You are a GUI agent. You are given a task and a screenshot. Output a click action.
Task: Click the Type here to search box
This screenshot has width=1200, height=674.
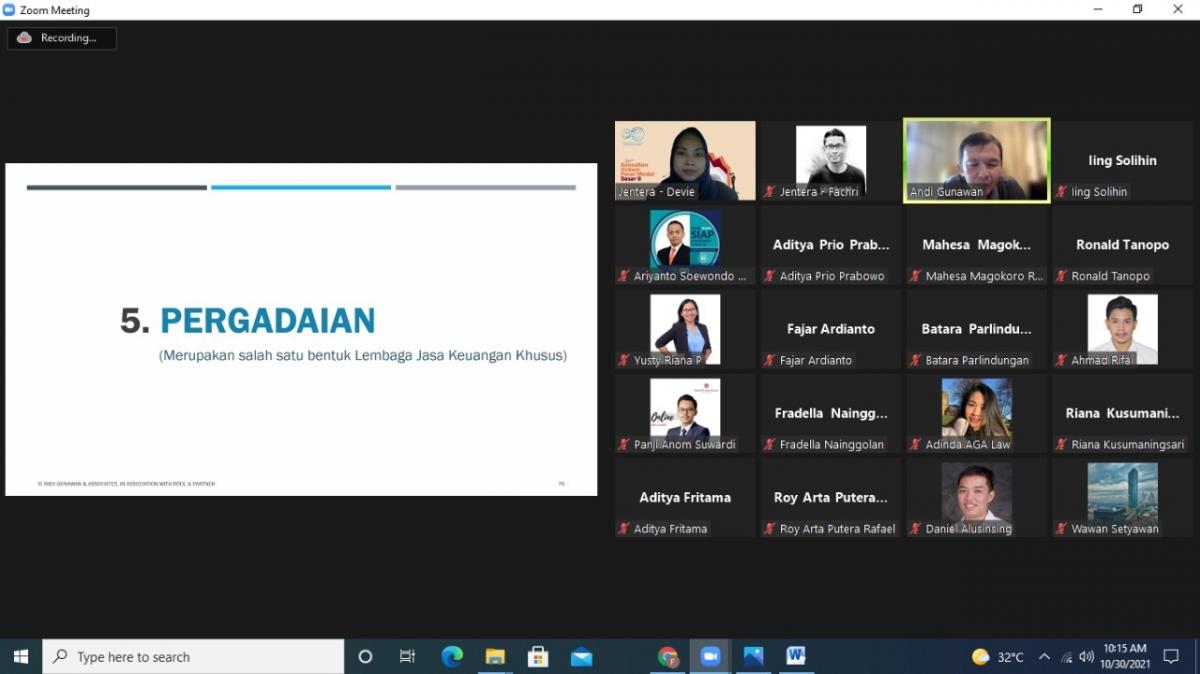point(194,656)
